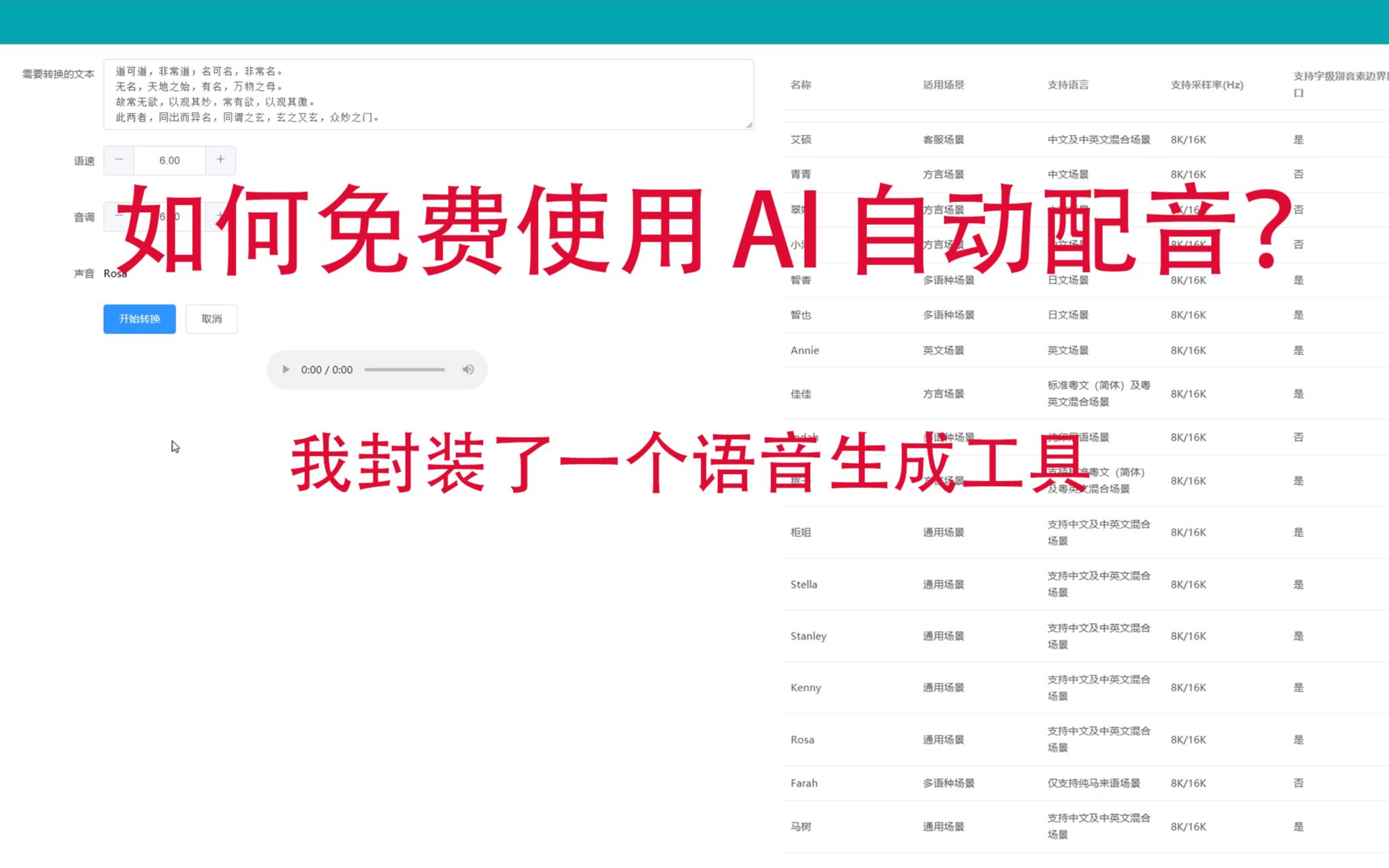The height and width of the screenshot is (868, 1389).
Task: Select the Rosa voice name in table
Action: (803, 740)
